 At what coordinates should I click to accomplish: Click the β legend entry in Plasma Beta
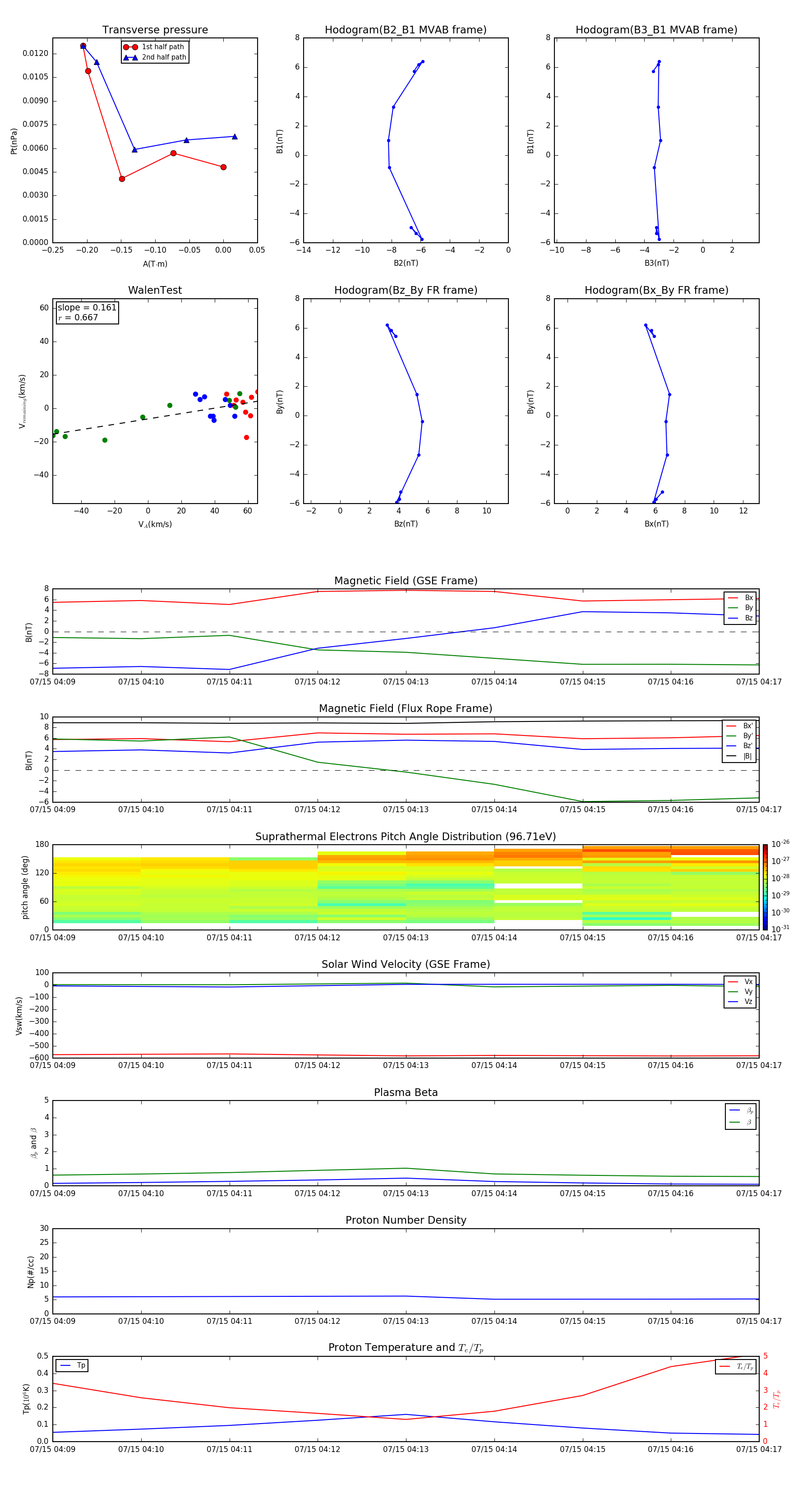pyautogui.click(x=740, y=1122)
